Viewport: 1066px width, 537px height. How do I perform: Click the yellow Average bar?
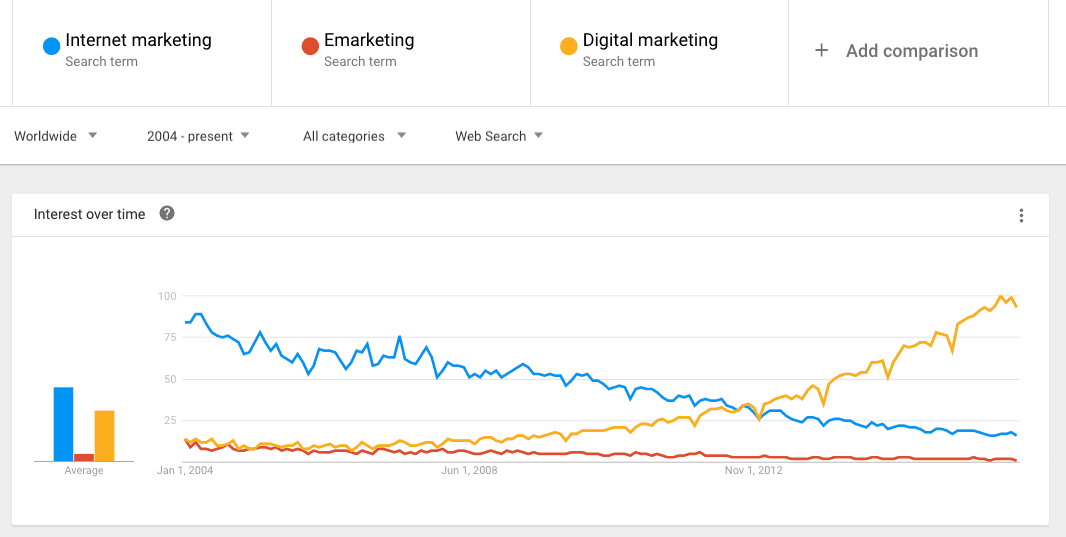(105, 436)
